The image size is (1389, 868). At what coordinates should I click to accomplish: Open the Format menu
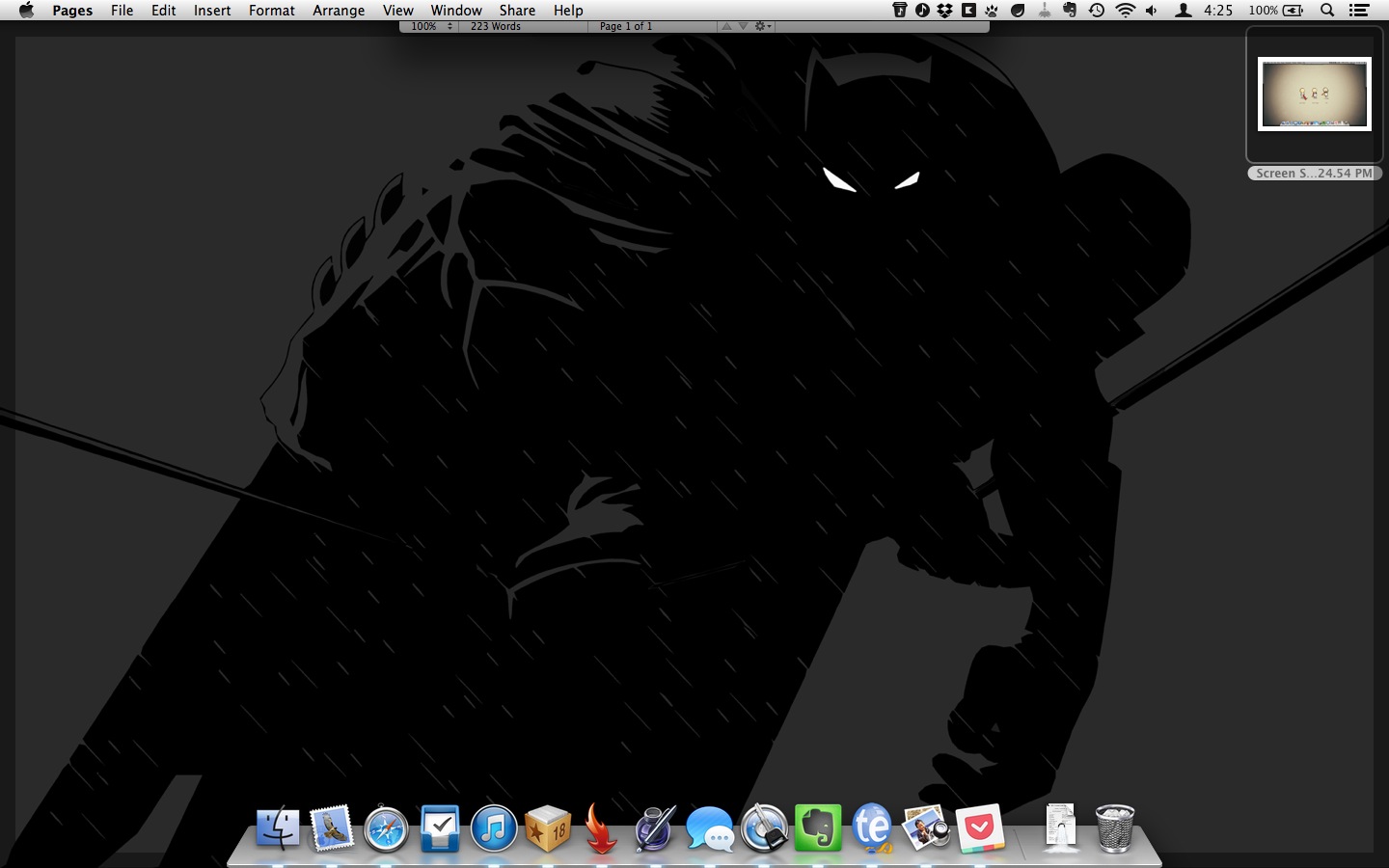click(272, 11)
